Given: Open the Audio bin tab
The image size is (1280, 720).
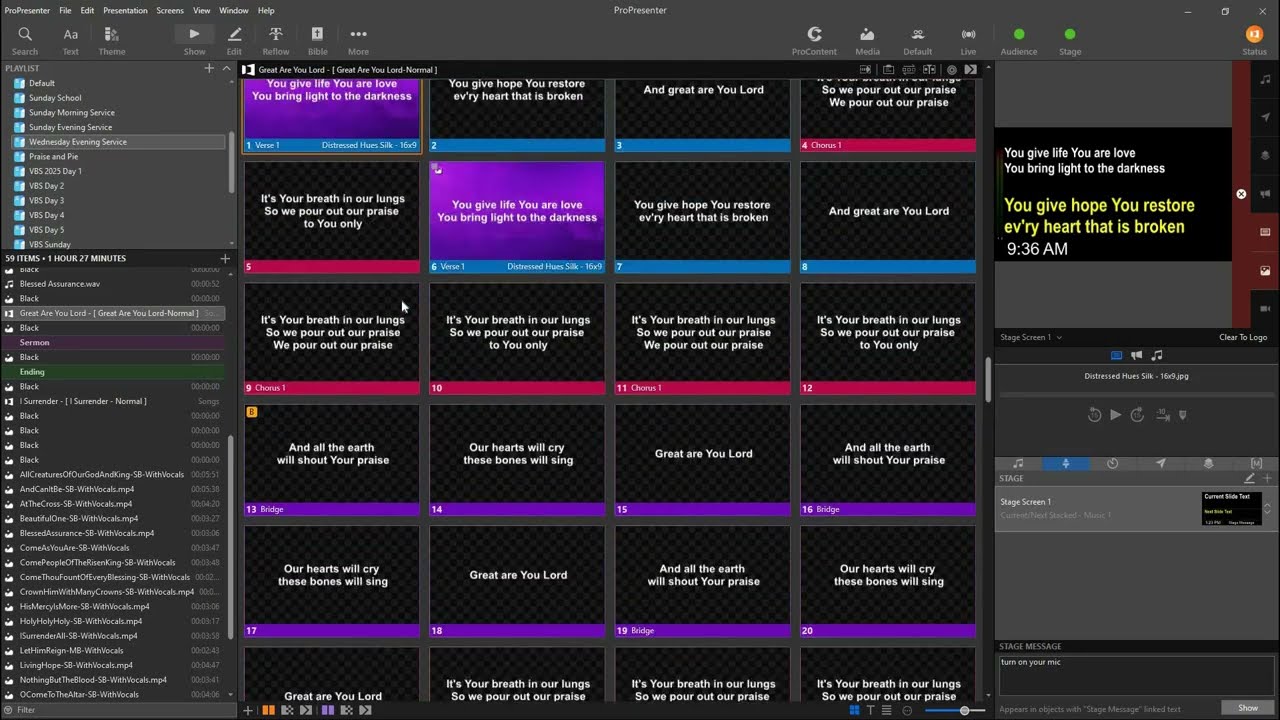Looking at the screenshot, I should [x=1018, y=464].
